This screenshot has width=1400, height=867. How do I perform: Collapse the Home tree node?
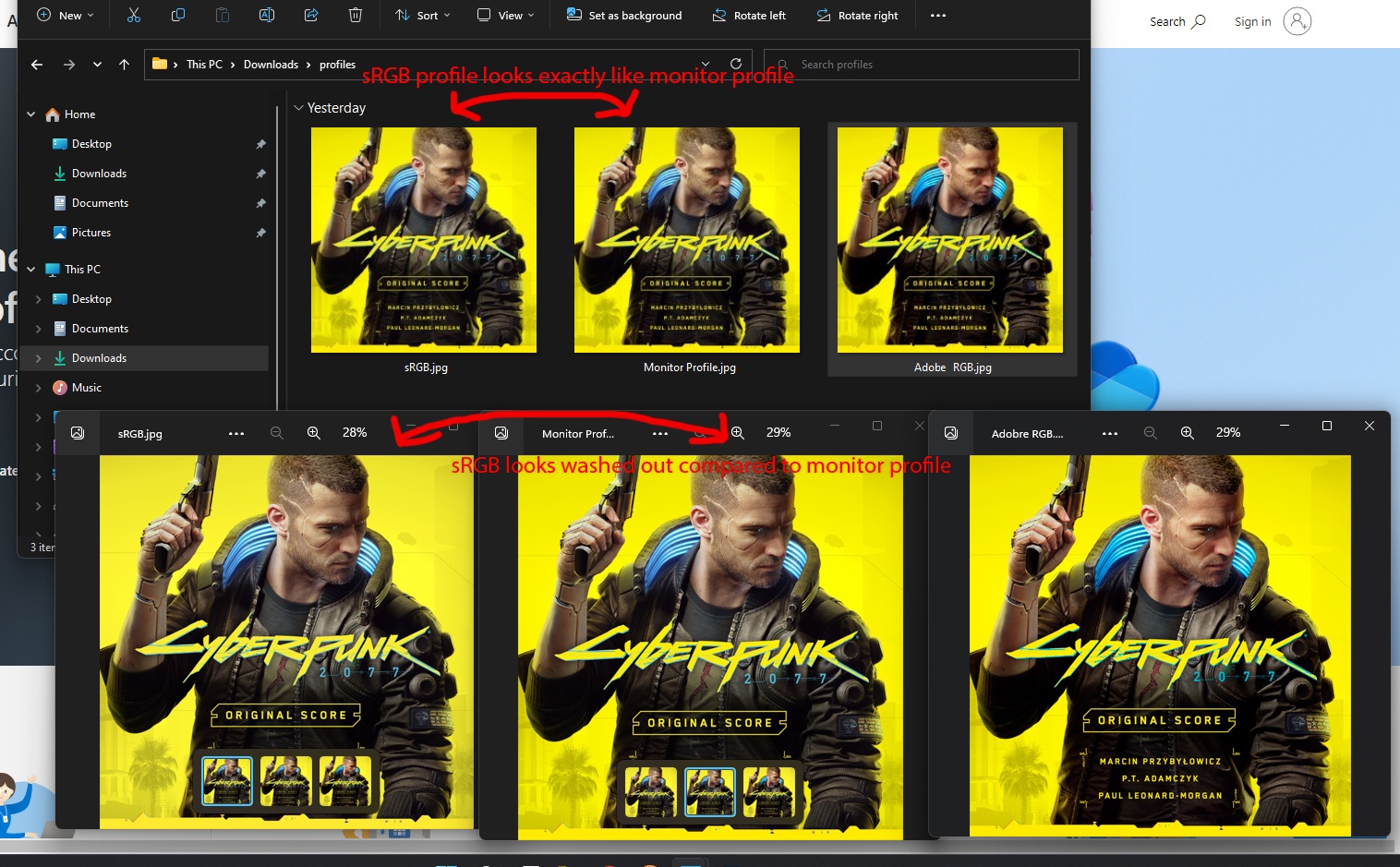tap(31, 114)
